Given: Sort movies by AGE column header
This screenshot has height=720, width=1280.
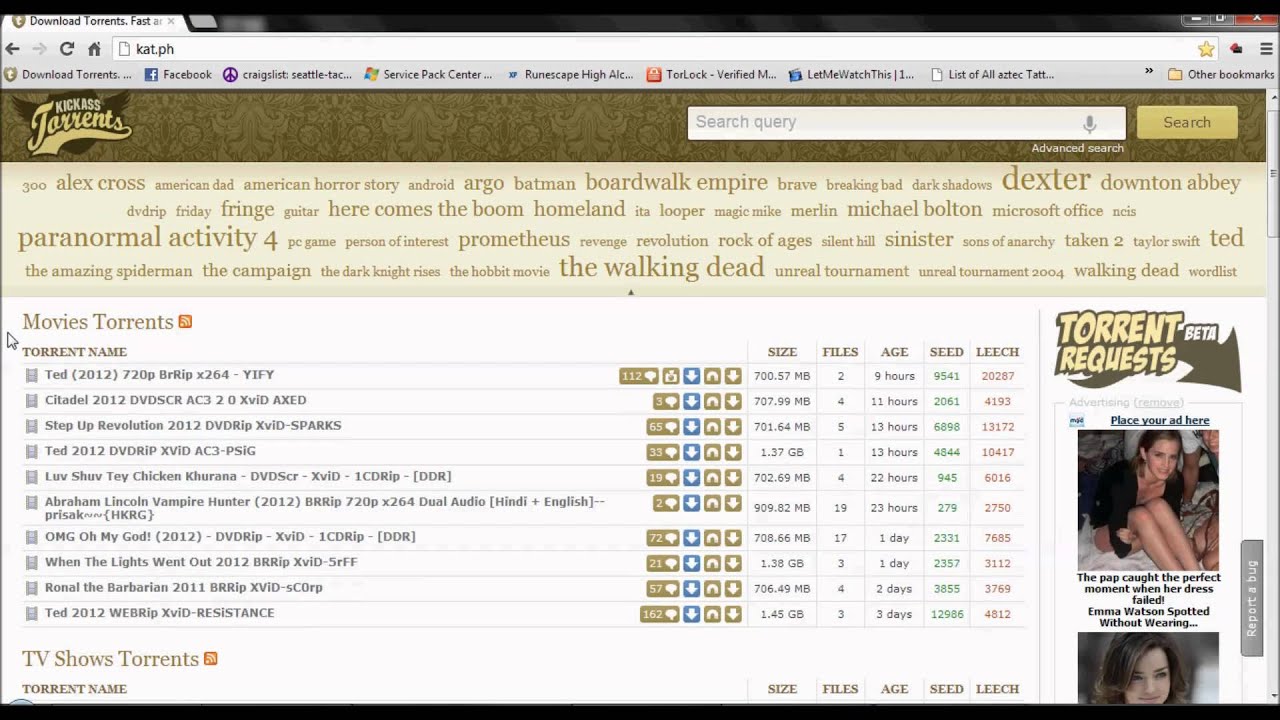Looking at the screenshot, I should click(x=894, y=352).
